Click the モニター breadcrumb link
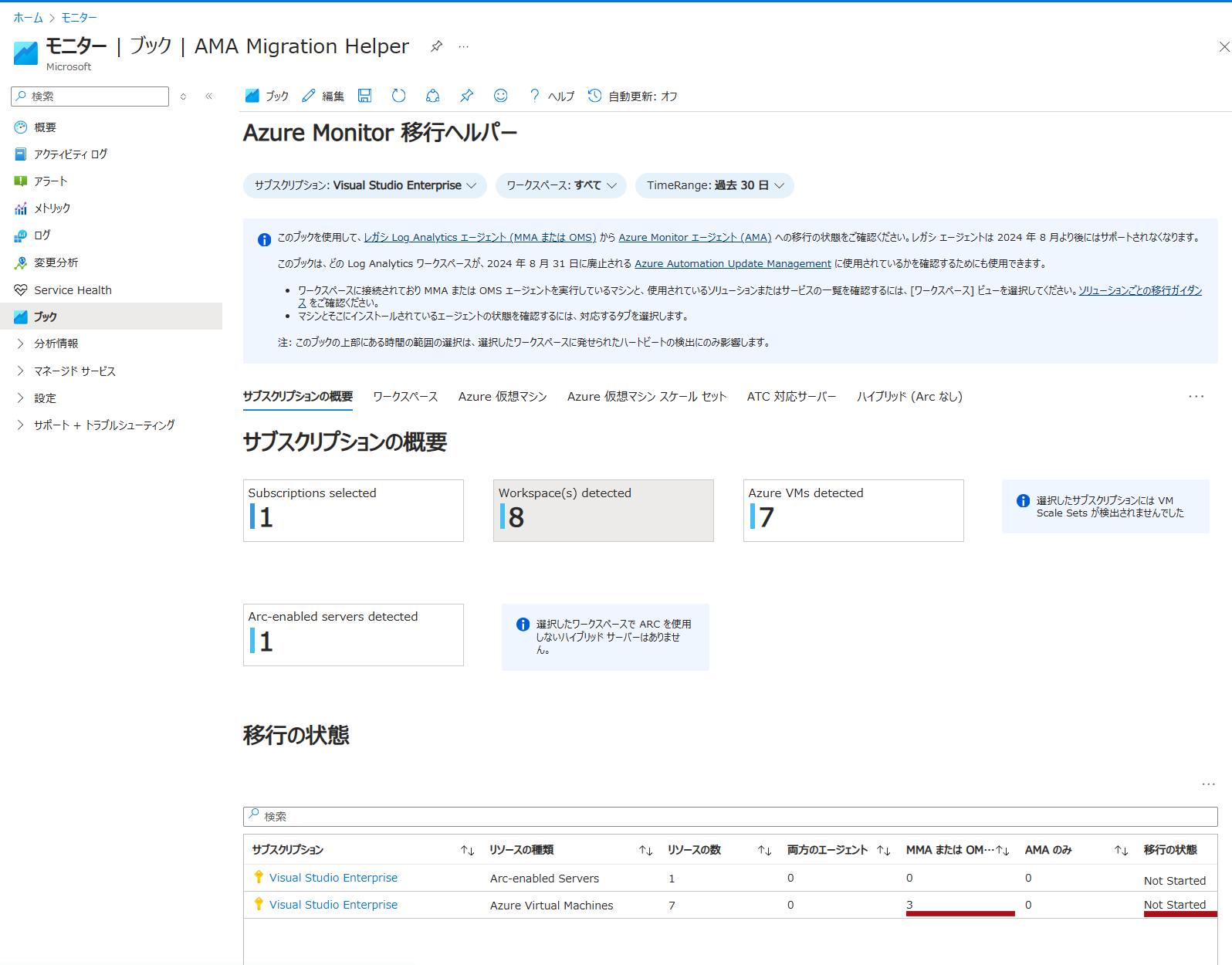The width and height of the screenshot is (1232, 965). pos(80,17)
